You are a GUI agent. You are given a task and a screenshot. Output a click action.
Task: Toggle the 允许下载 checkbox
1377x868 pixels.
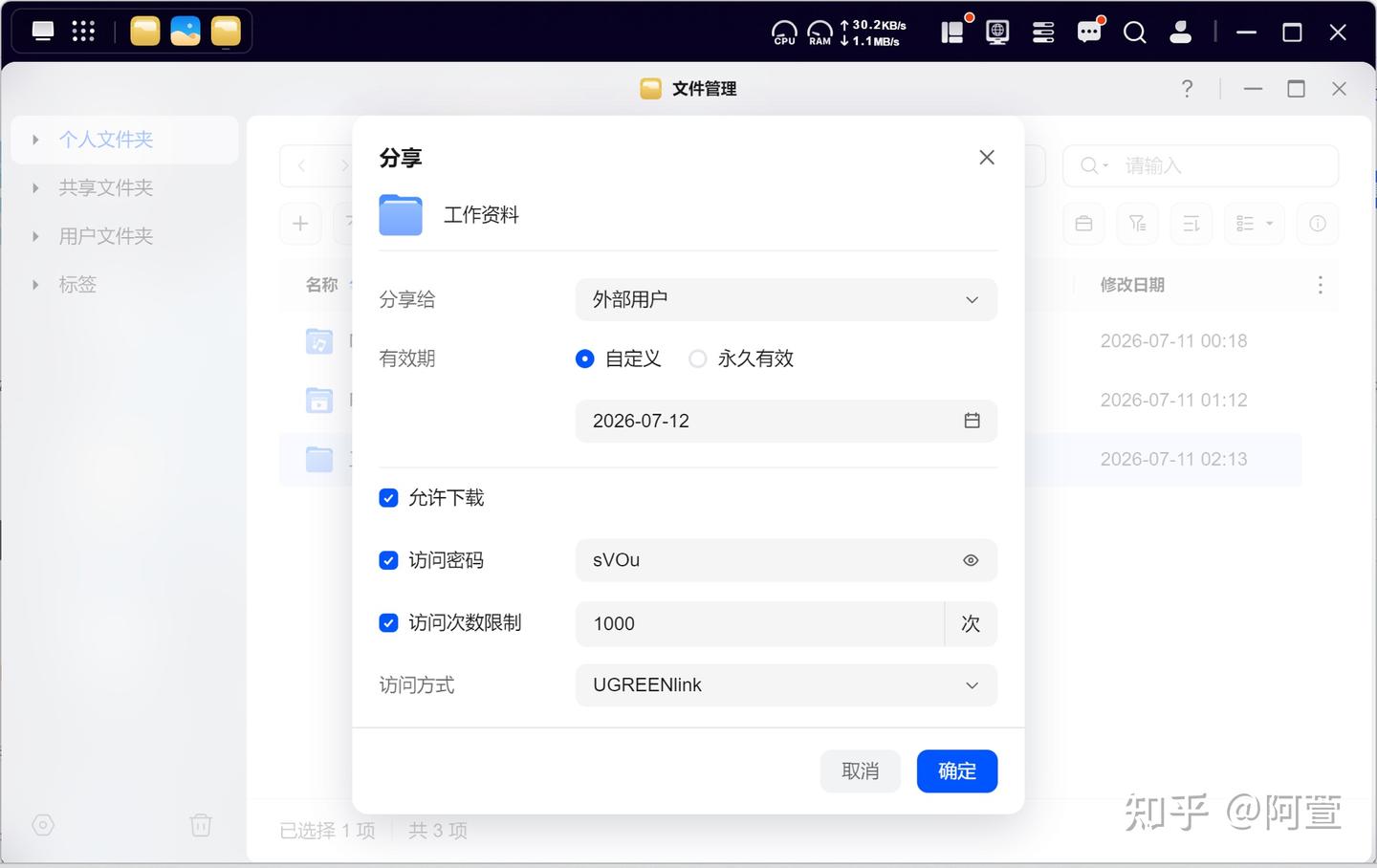click(388, 498)
